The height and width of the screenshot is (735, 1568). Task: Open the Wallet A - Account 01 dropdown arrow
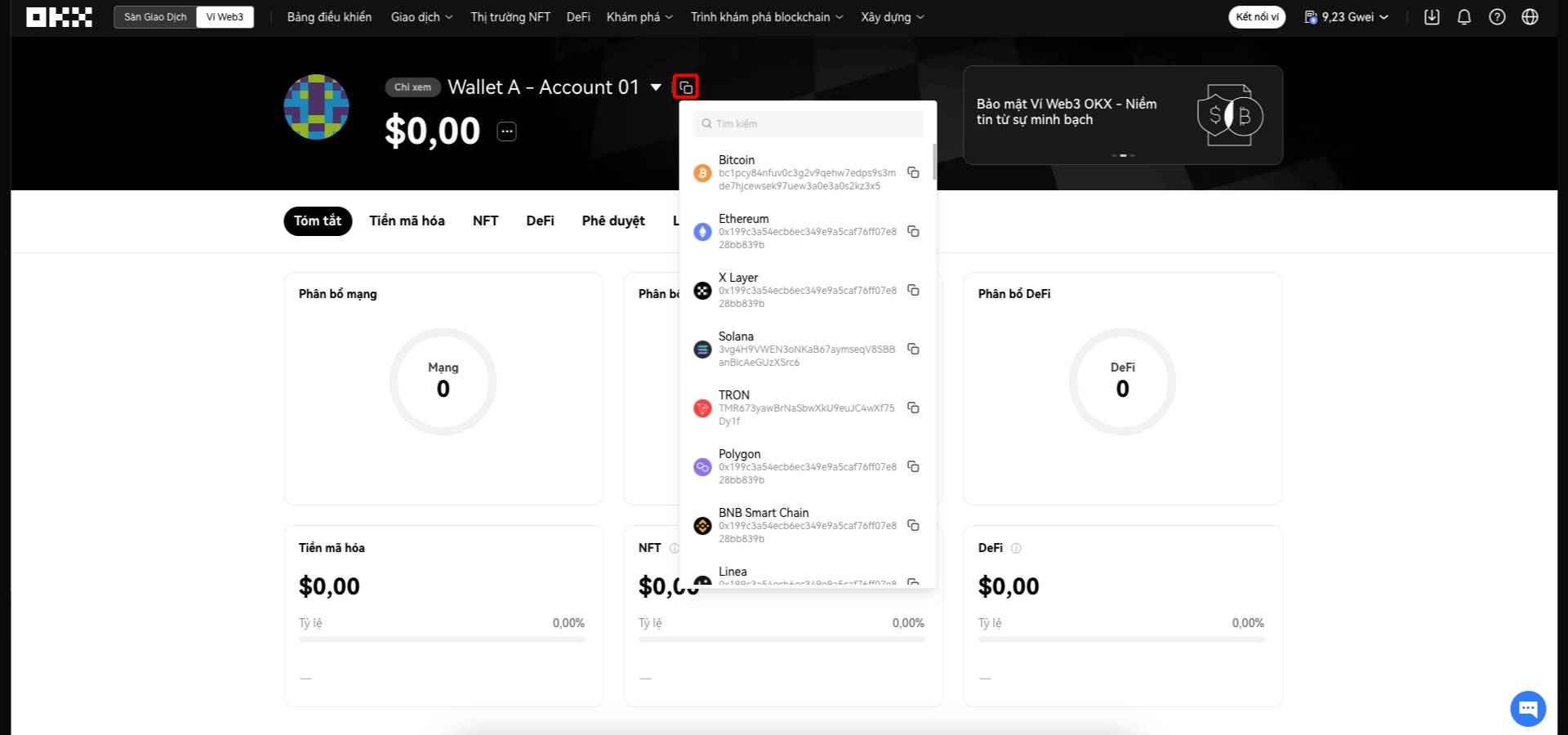(656, 87)
